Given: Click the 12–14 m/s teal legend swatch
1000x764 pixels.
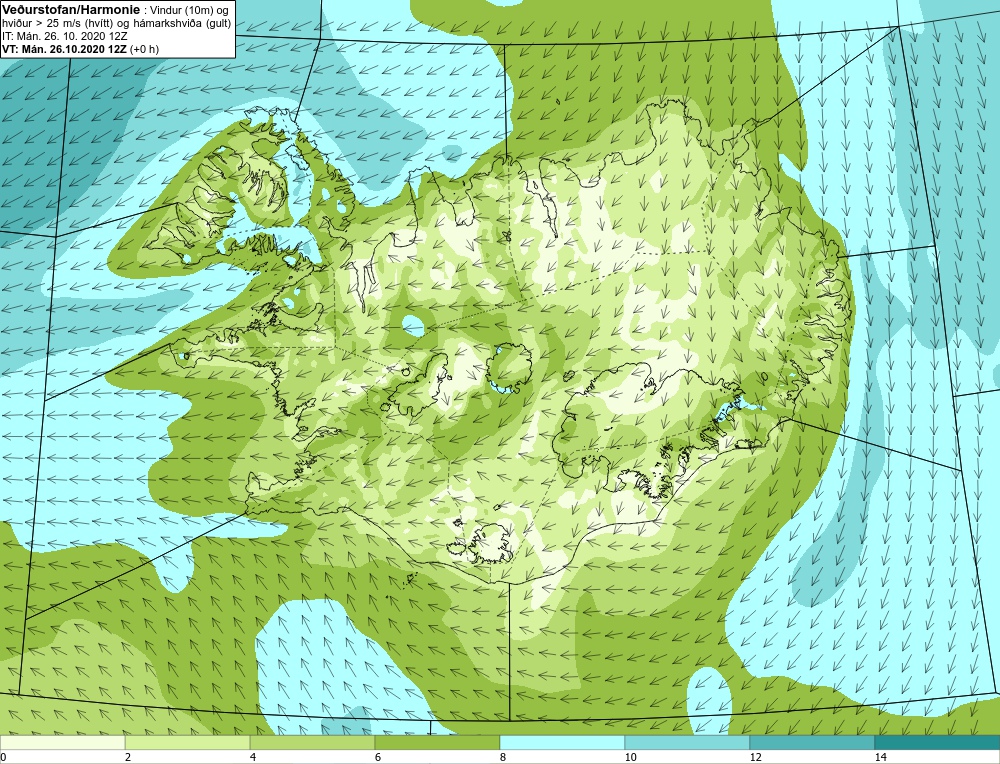Looking at the screenshot, I should (812, 742).
